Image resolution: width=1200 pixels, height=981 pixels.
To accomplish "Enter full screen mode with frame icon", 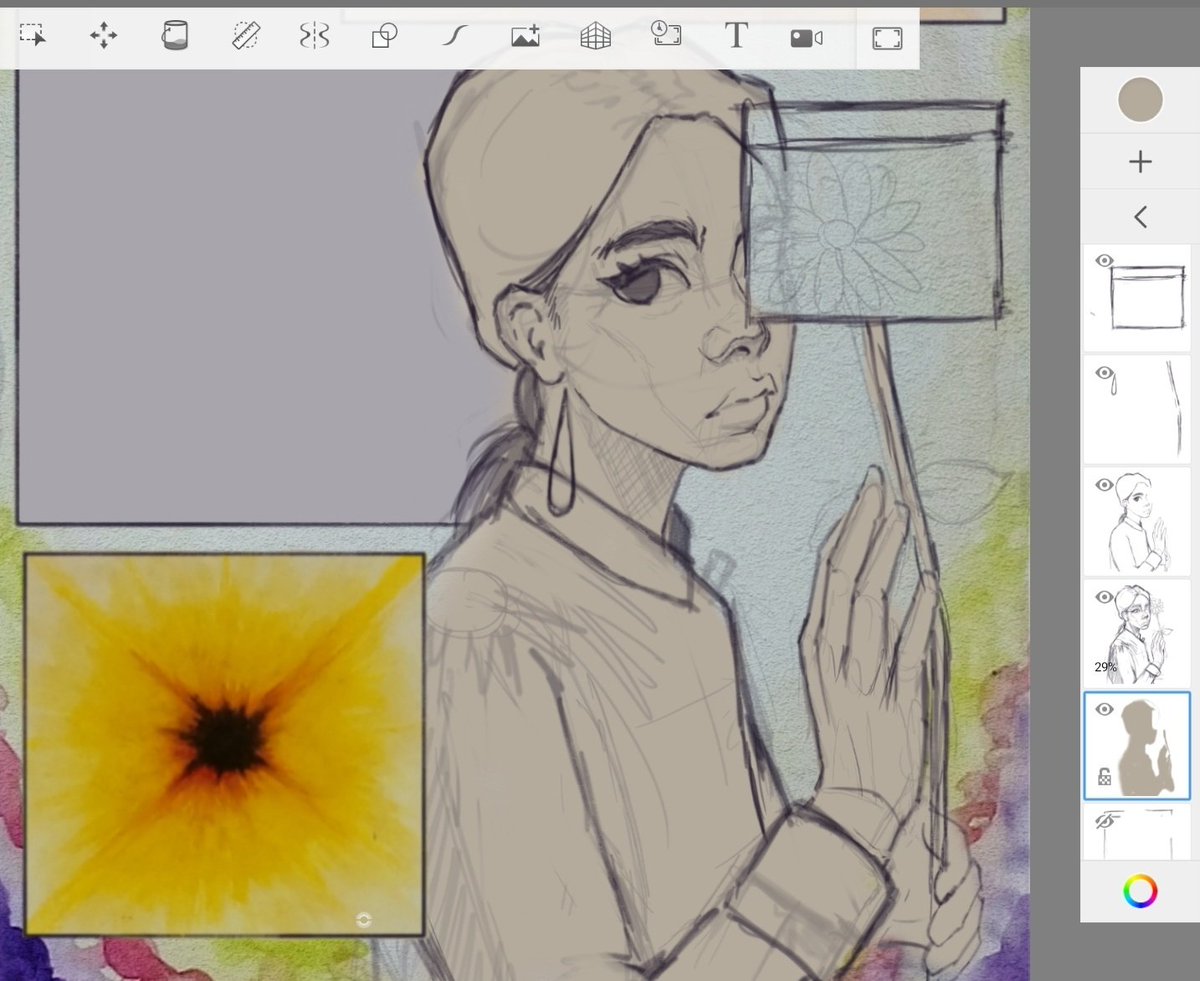I will (887, 38).
